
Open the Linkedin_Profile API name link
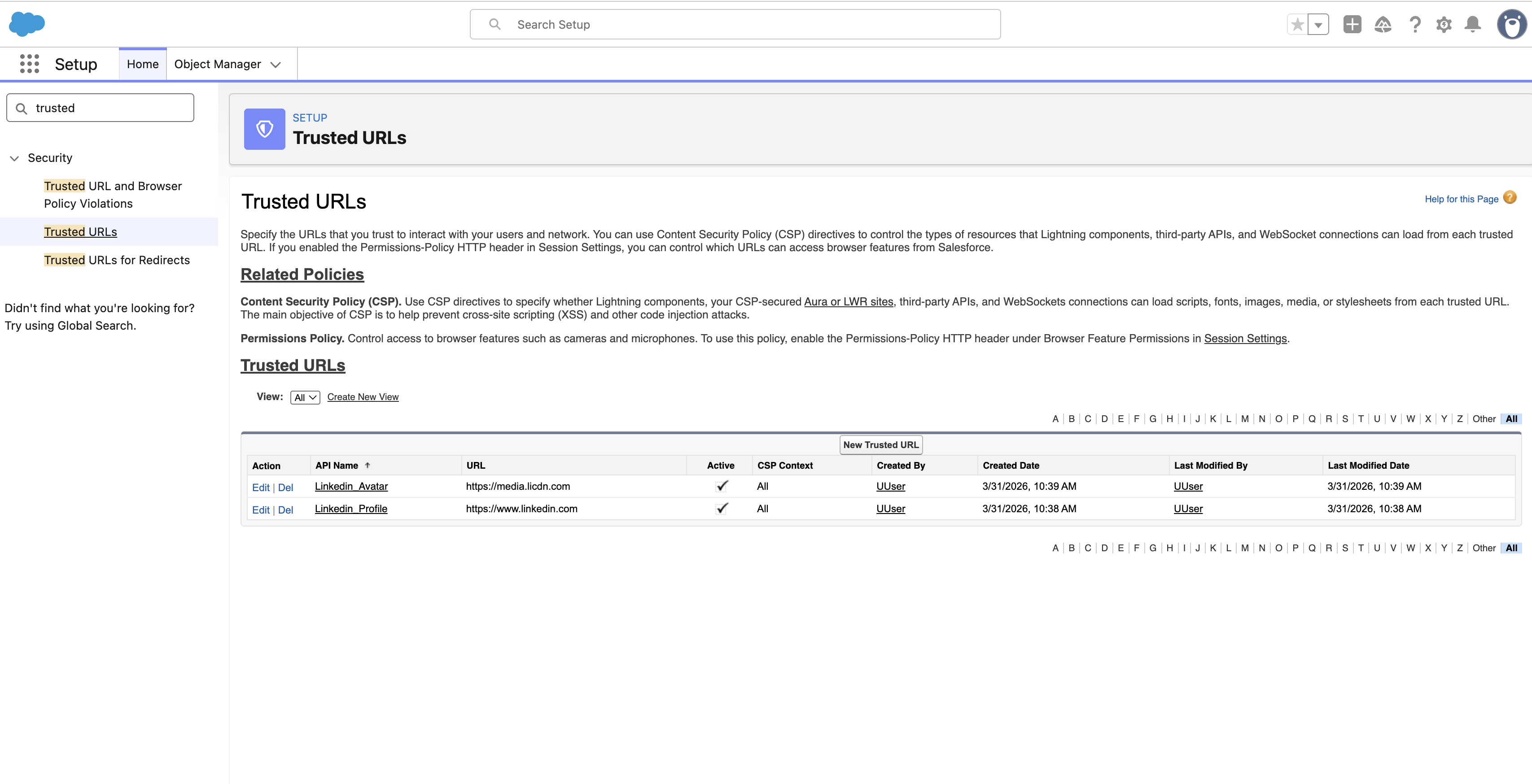click(351, 509)
